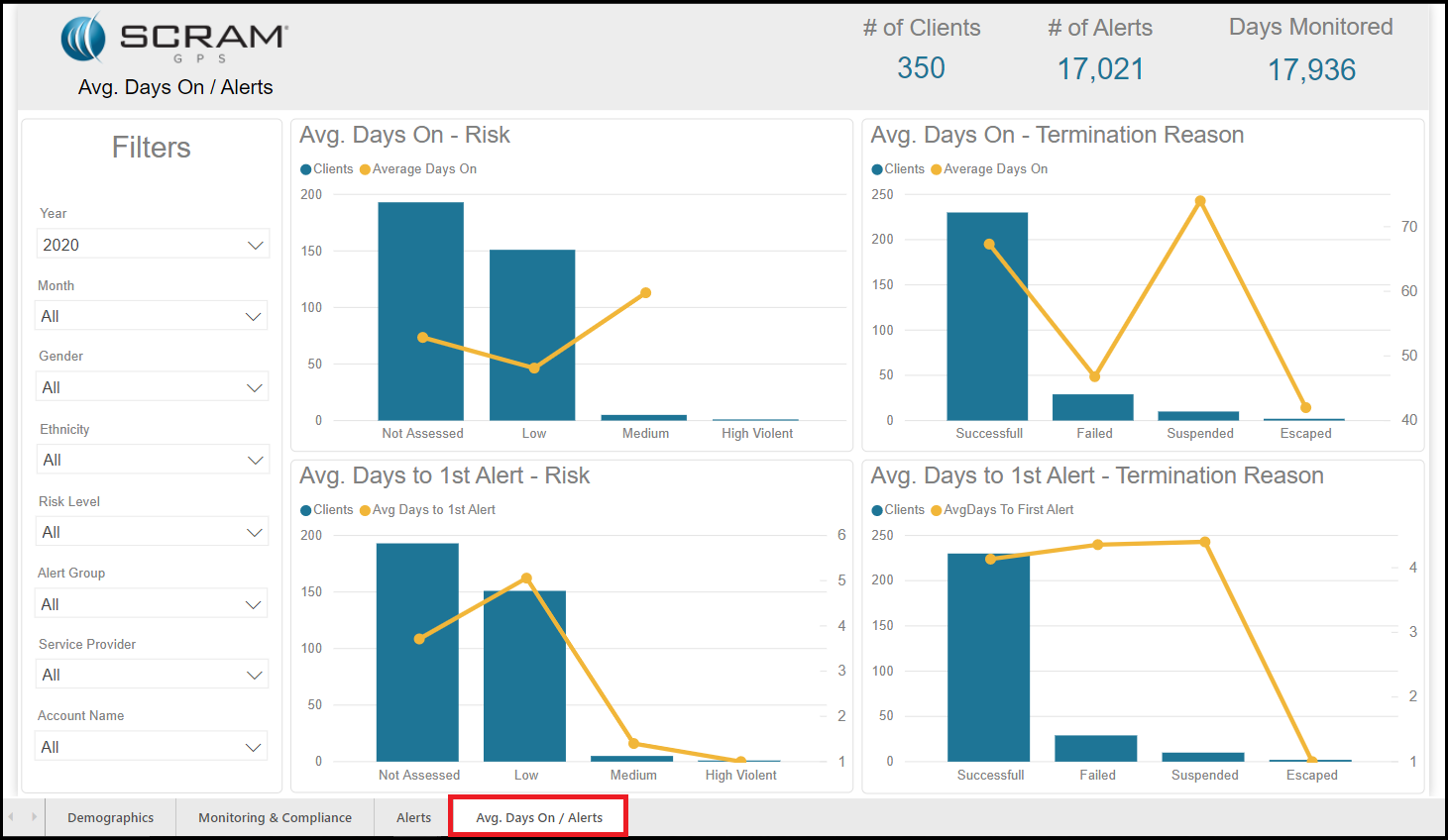Open the Account Name filter dropdown
Screen dimensions: 1448x840
[152, 747]
